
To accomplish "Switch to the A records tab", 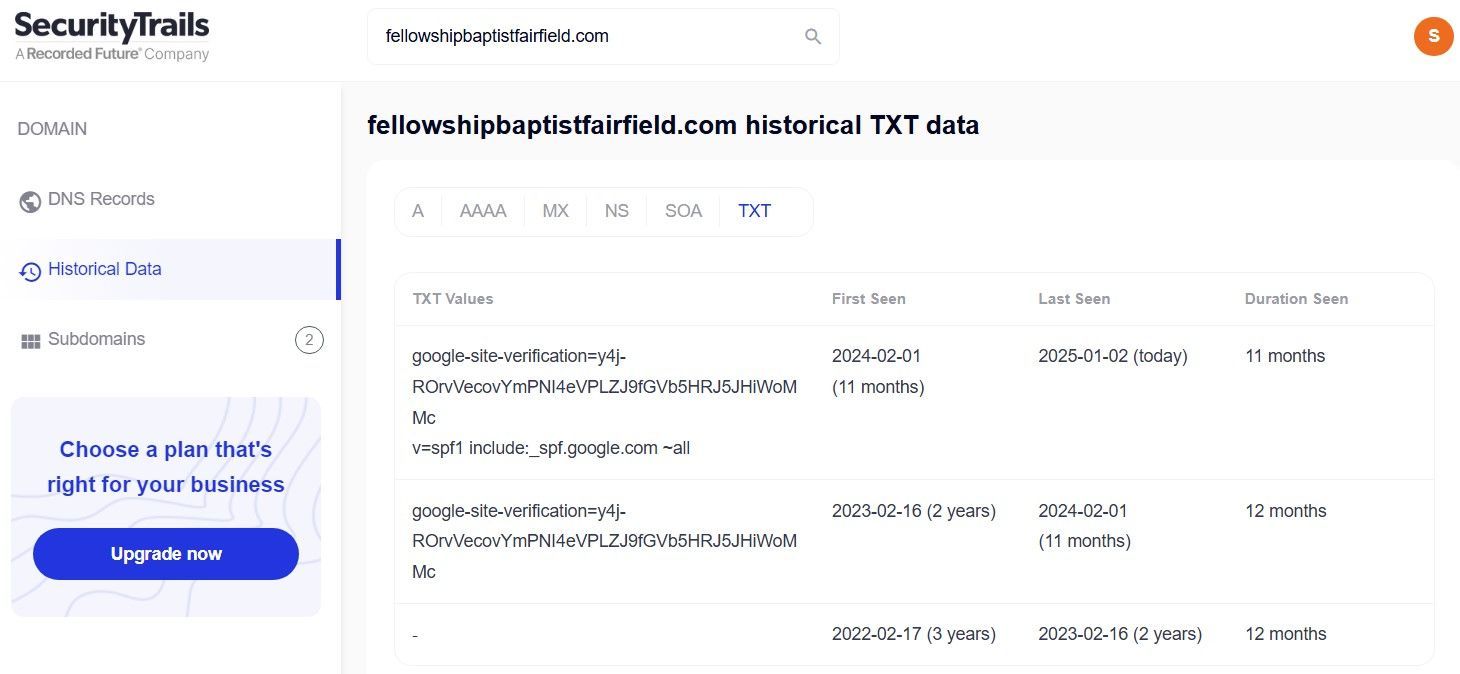I will [418, 211].
